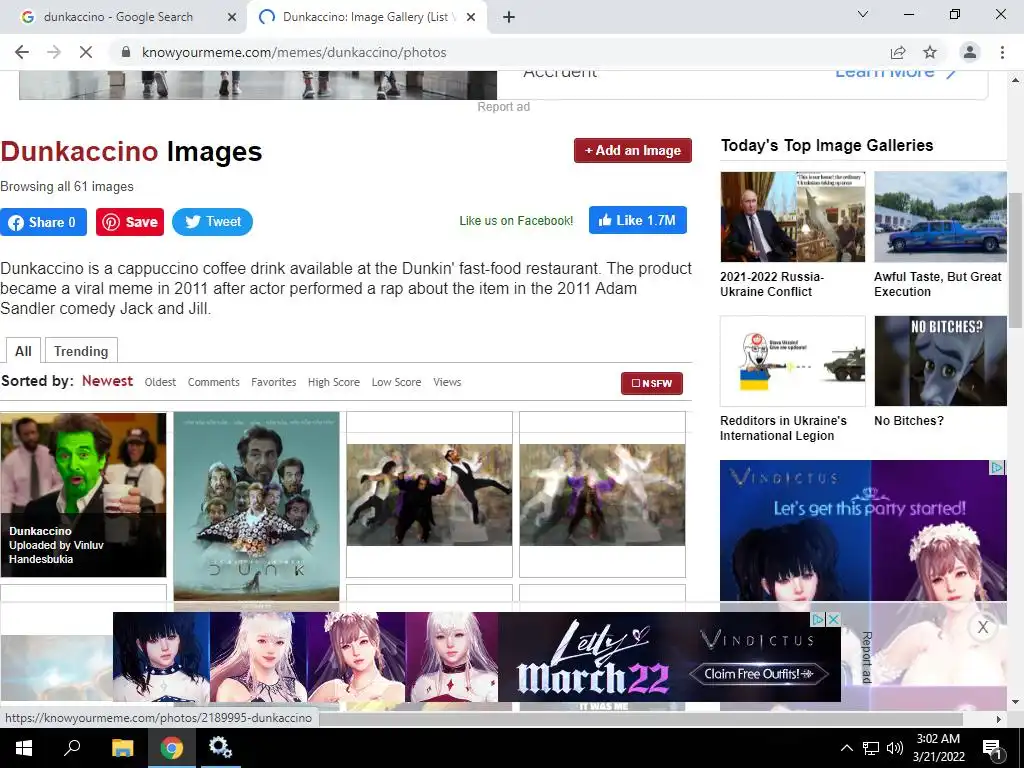Open Chrome profile menu
This screenshot has width=1024, height=768.
970,52
